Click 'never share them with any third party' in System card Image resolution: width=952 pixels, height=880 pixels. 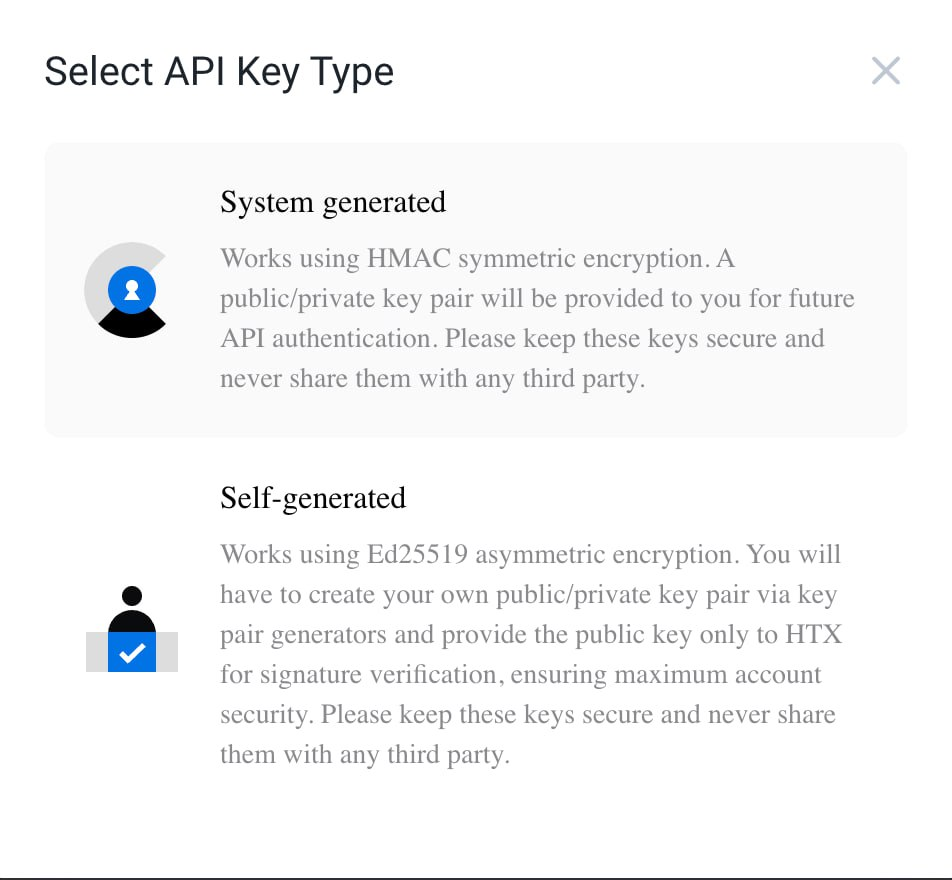tap(432, 379)
